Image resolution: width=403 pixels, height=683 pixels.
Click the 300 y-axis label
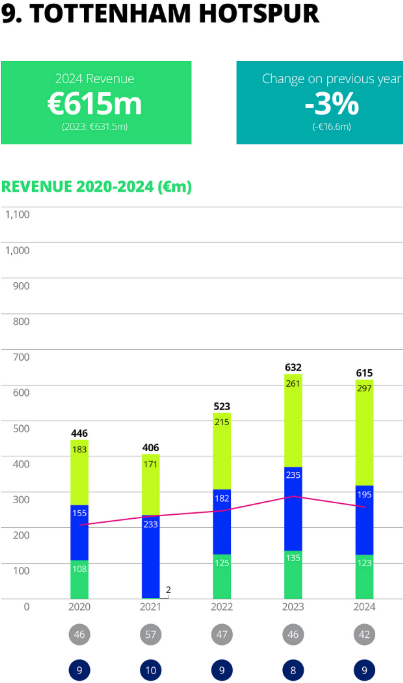21,500
